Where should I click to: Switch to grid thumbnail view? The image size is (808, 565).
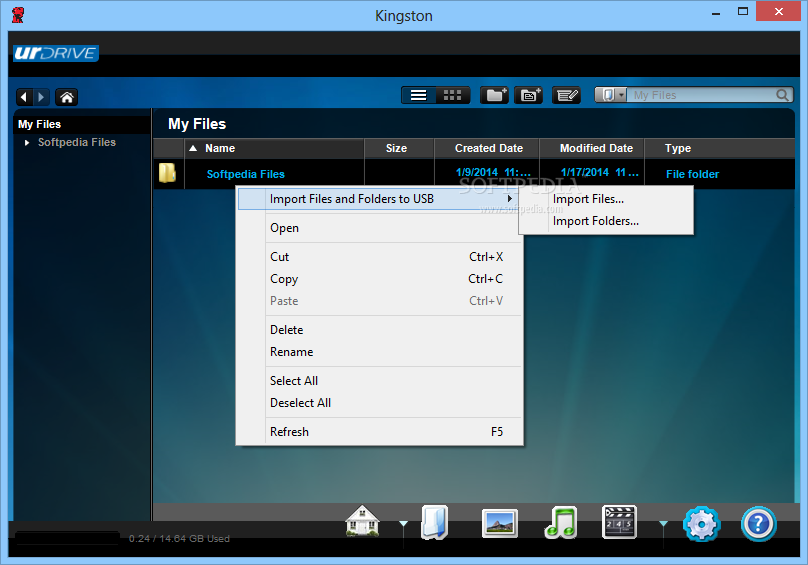pyautogui.click(x=452, y=95)
